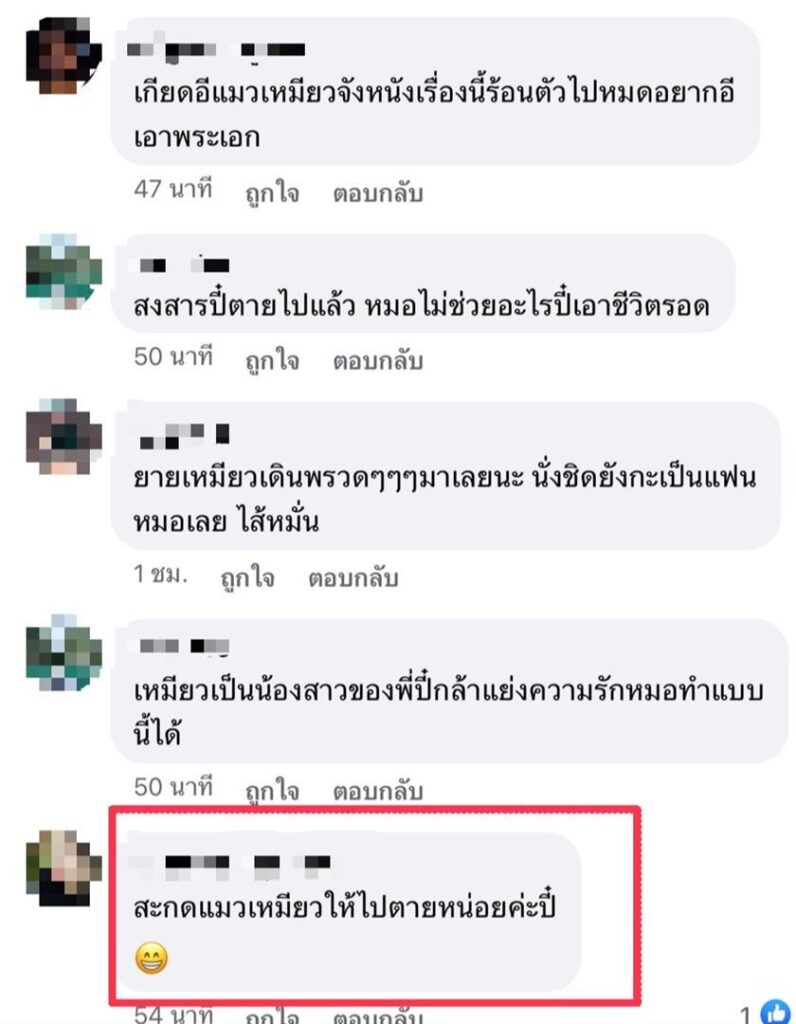
Task: Reply to the 'เหมียวเป็นน้องสาว' comment
Action: (378, 791)
